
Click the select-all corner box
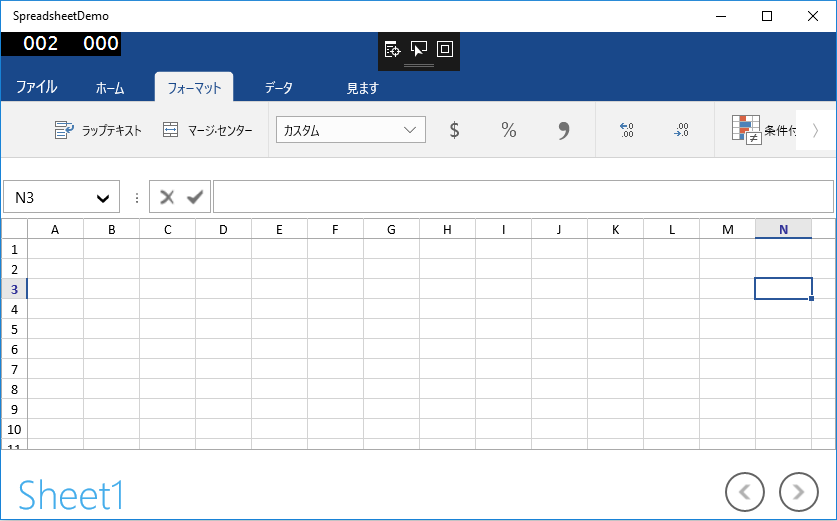pos(14,230)
